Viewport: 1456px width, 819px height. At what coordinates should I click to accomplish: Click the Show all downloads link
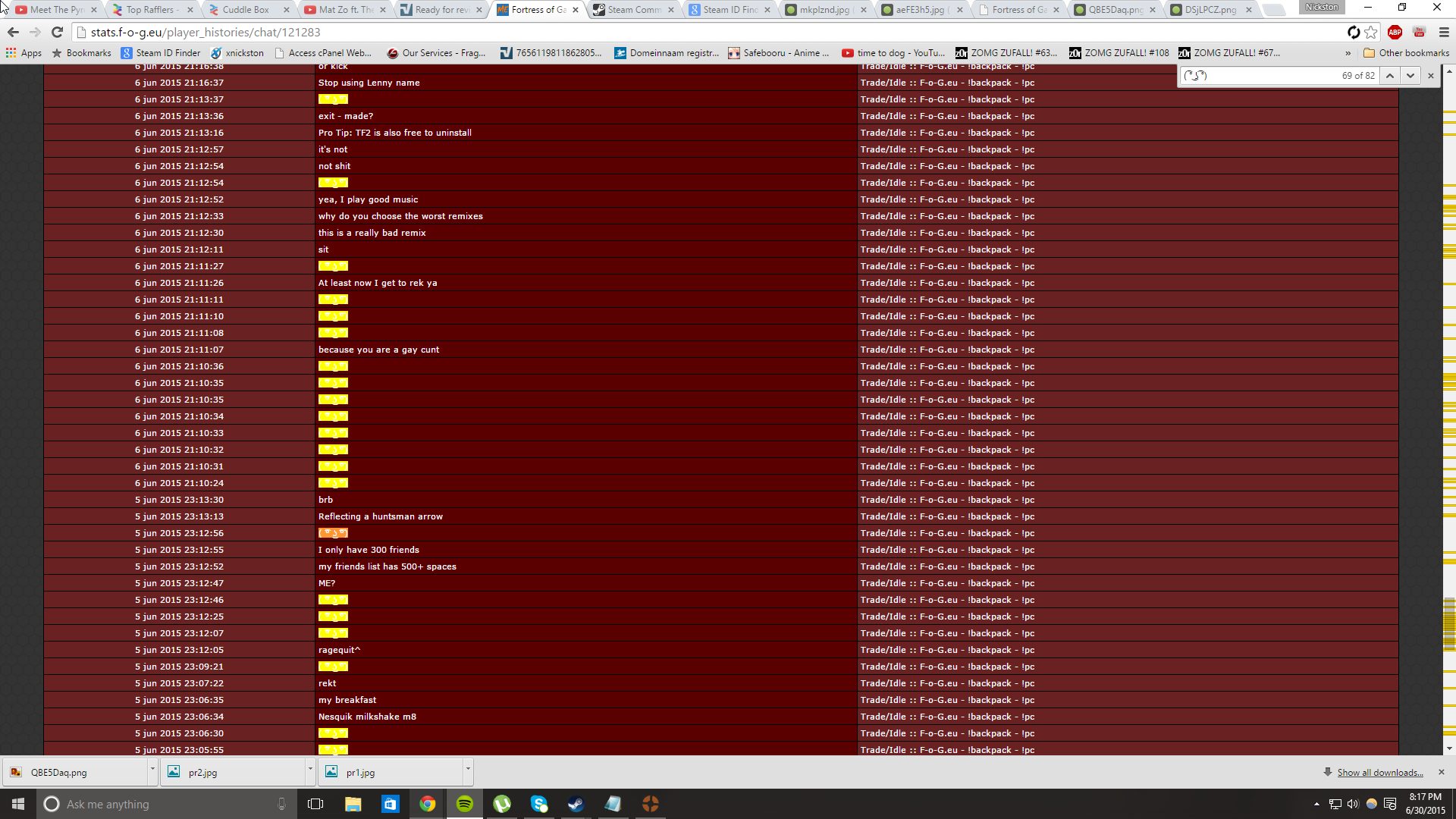tap(1379, 772)
